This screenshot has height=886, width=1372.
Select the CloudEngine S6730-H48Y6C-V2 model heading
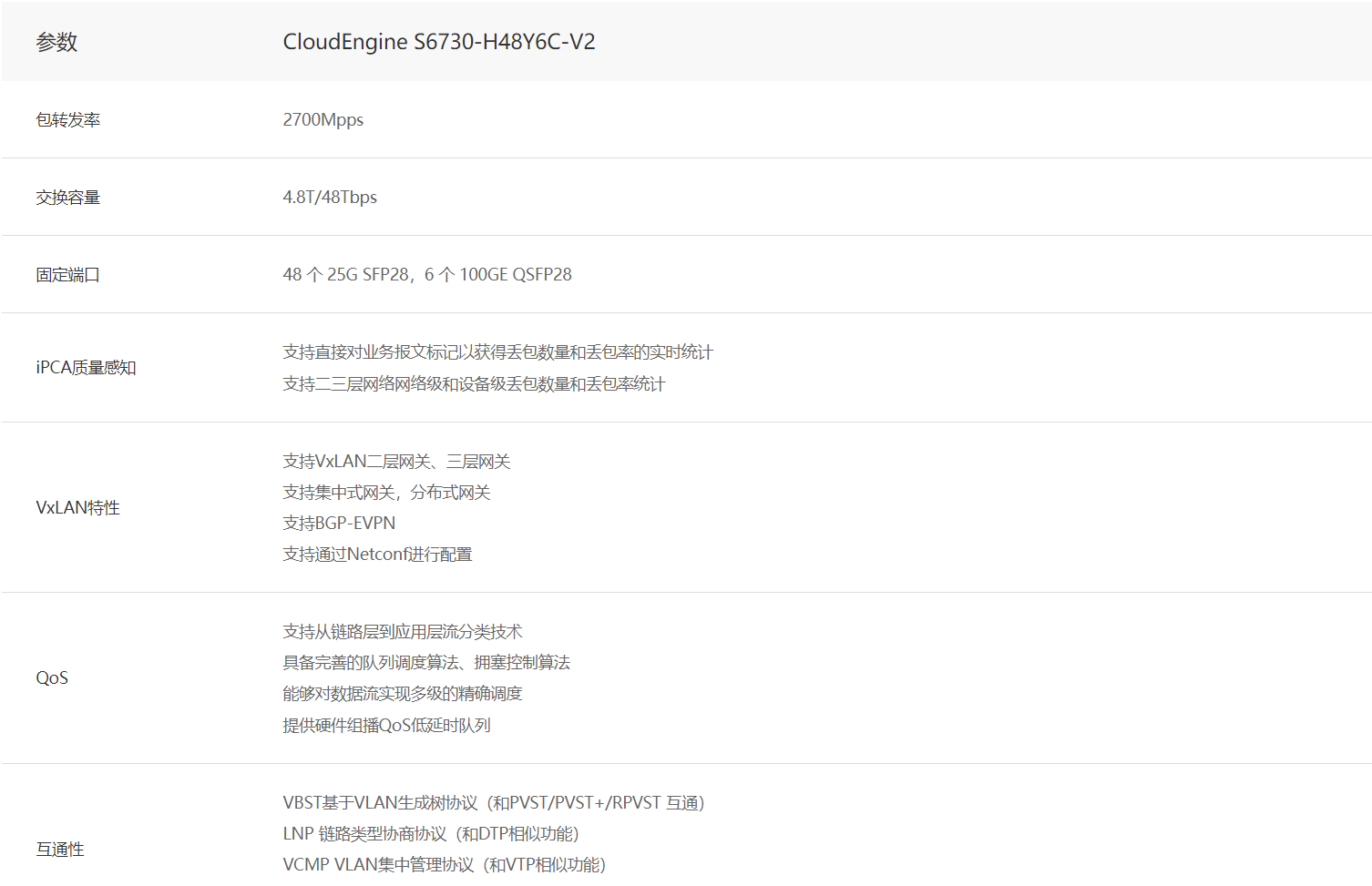pyautogui.click(x=438, y=42)
